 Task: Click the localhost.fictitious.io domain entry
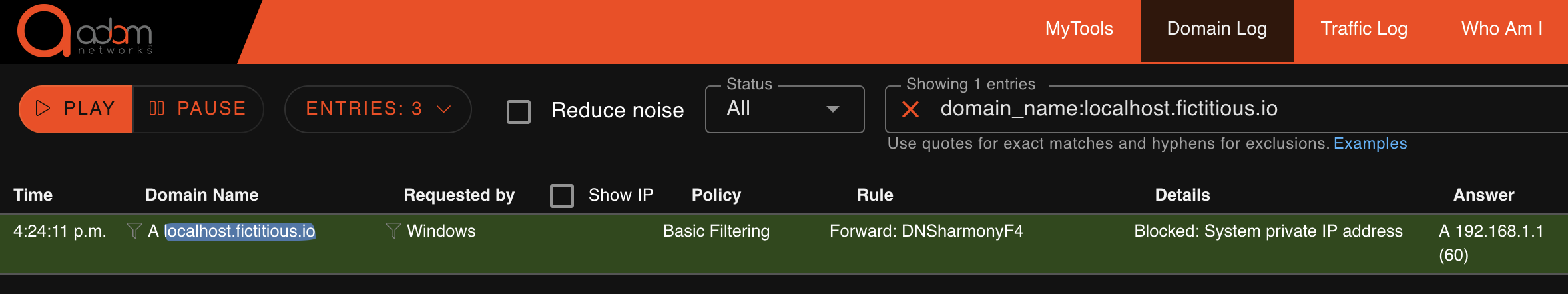pyautogui.click(x=240, y=231)
